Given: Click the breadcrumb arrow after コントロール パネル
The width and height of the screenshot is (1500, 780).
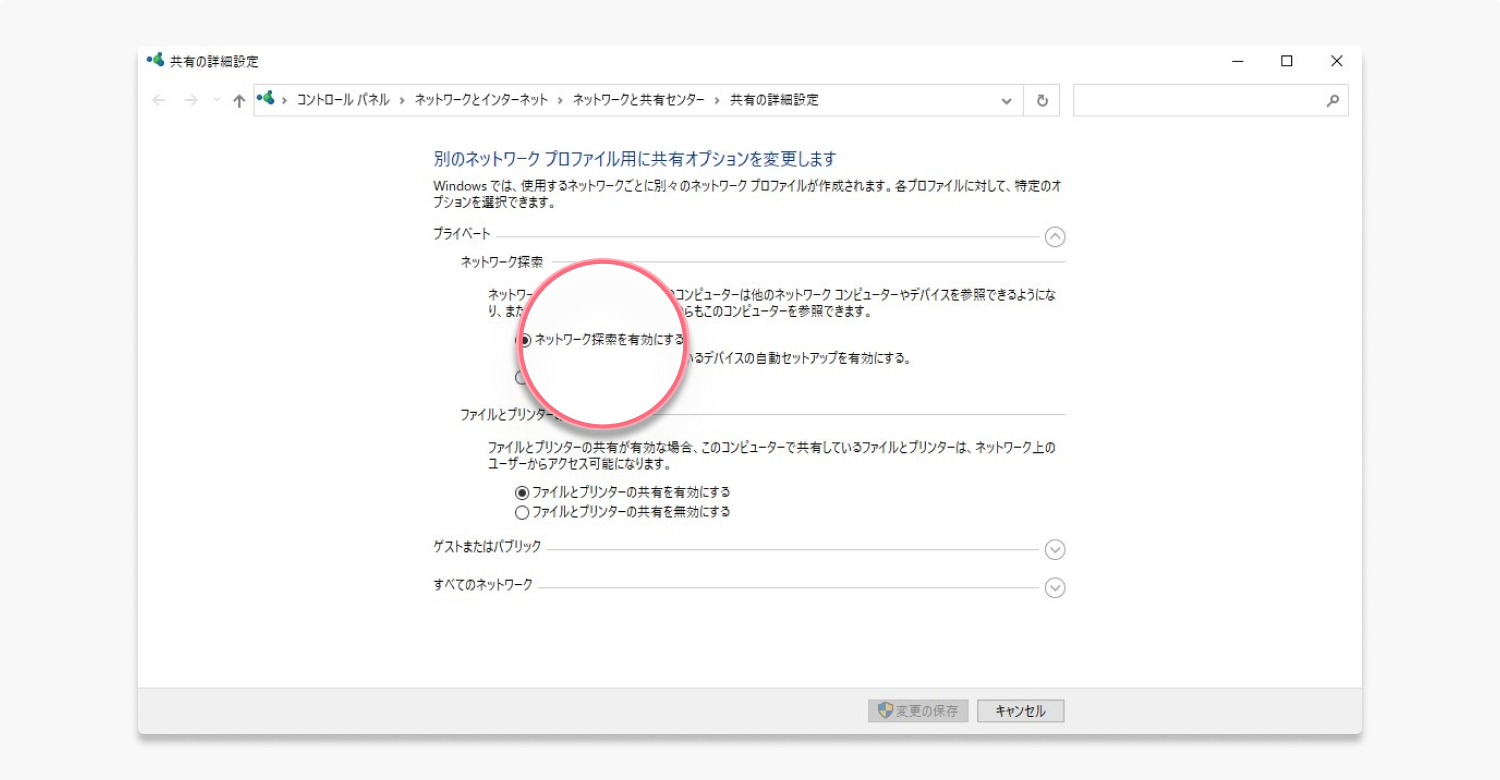Looking at the screenshot, I should tap(402, 101).
